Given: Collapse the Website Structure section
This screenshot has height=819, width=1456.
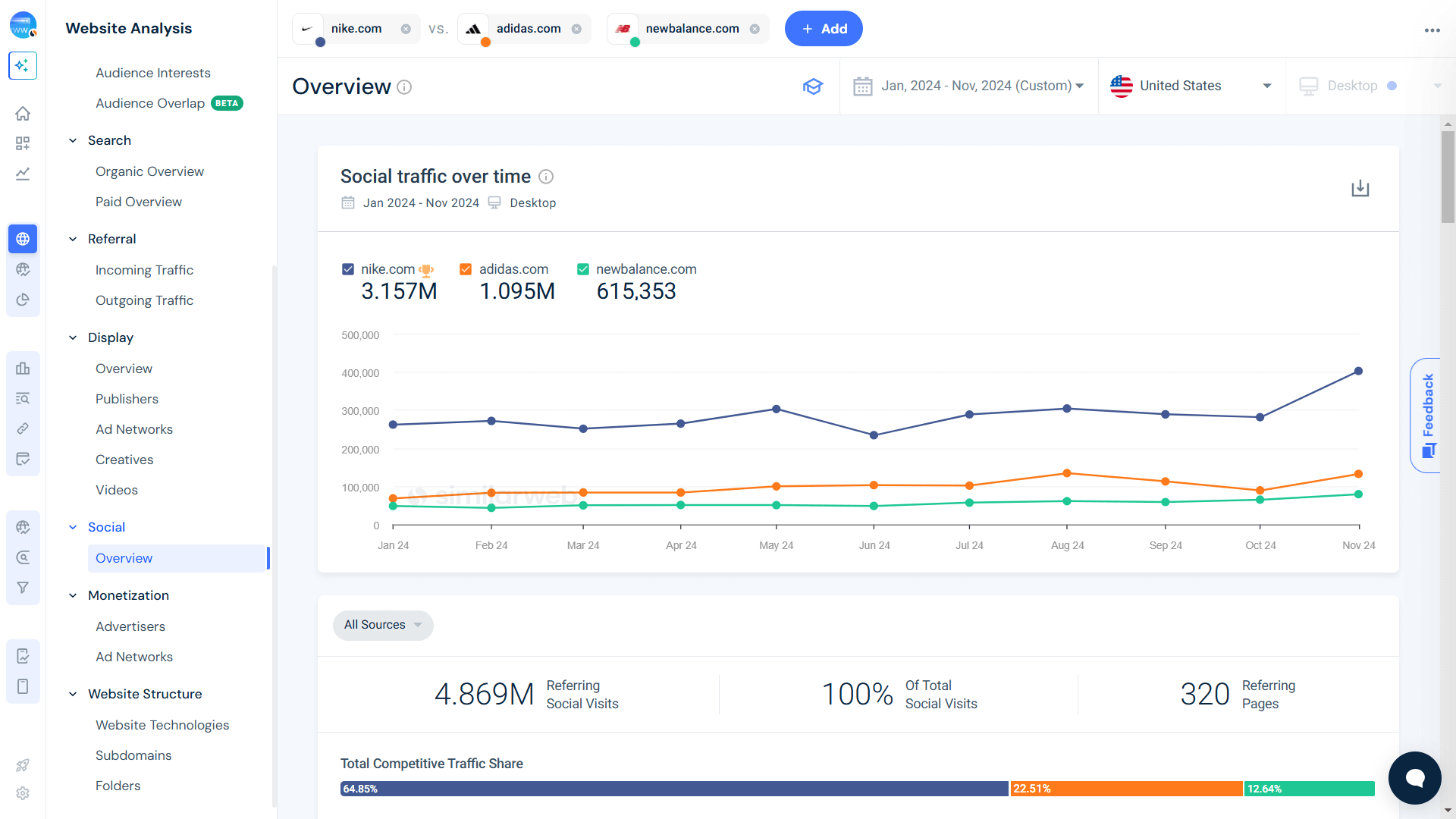Looking at the screenshot, I should (x=73, y=694).
